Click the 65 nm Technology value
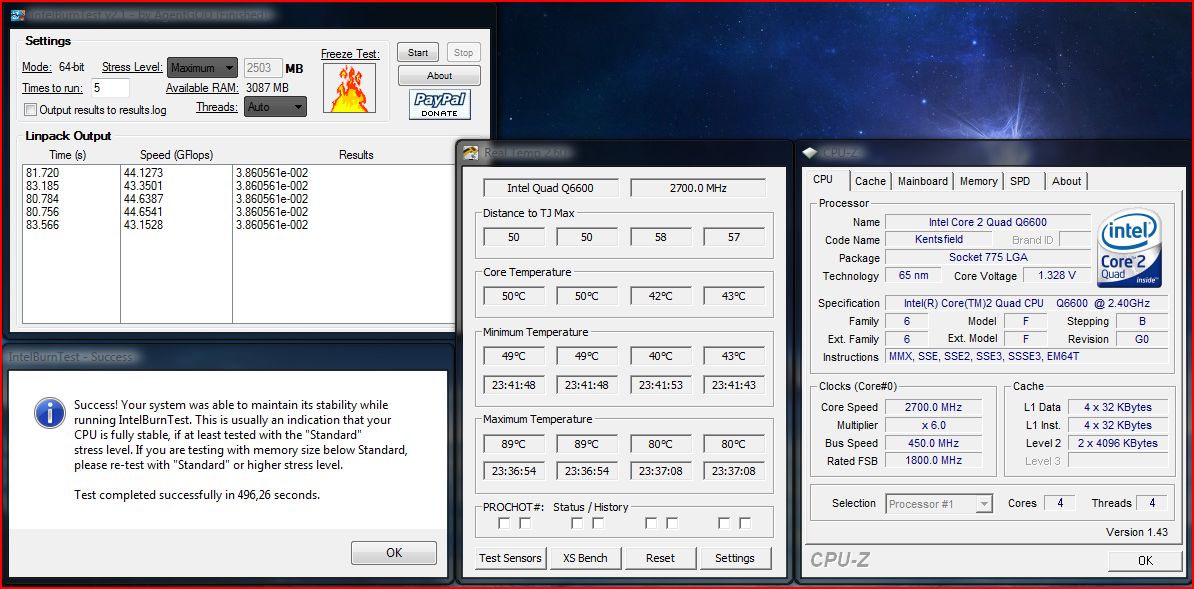This screenshot has width=1194, height=589. [913, 275]
